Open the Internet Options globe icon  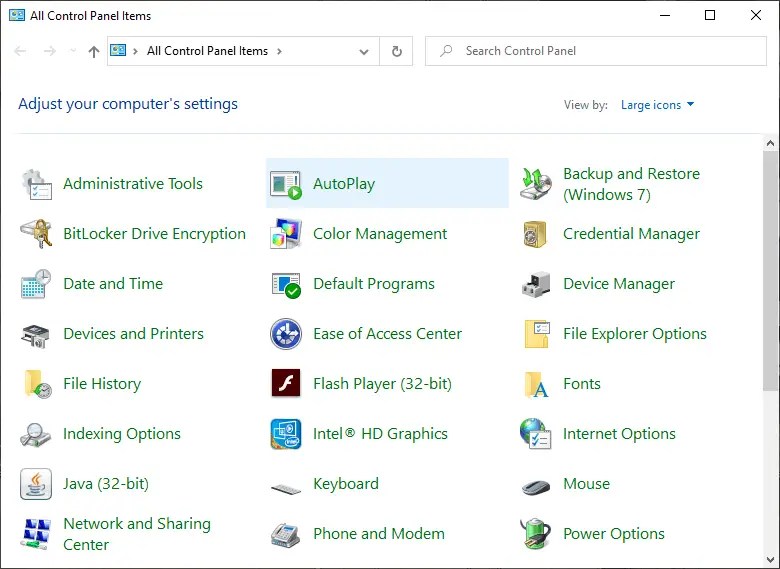(x=536, y=434)
